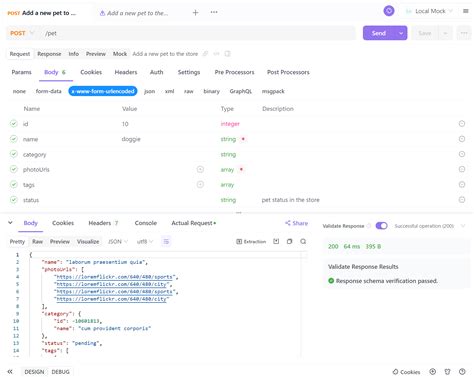Viewport: 474px width, 377px height.
Task: Uncheck the tags parameter checkbox
Action: coord(14,184)
